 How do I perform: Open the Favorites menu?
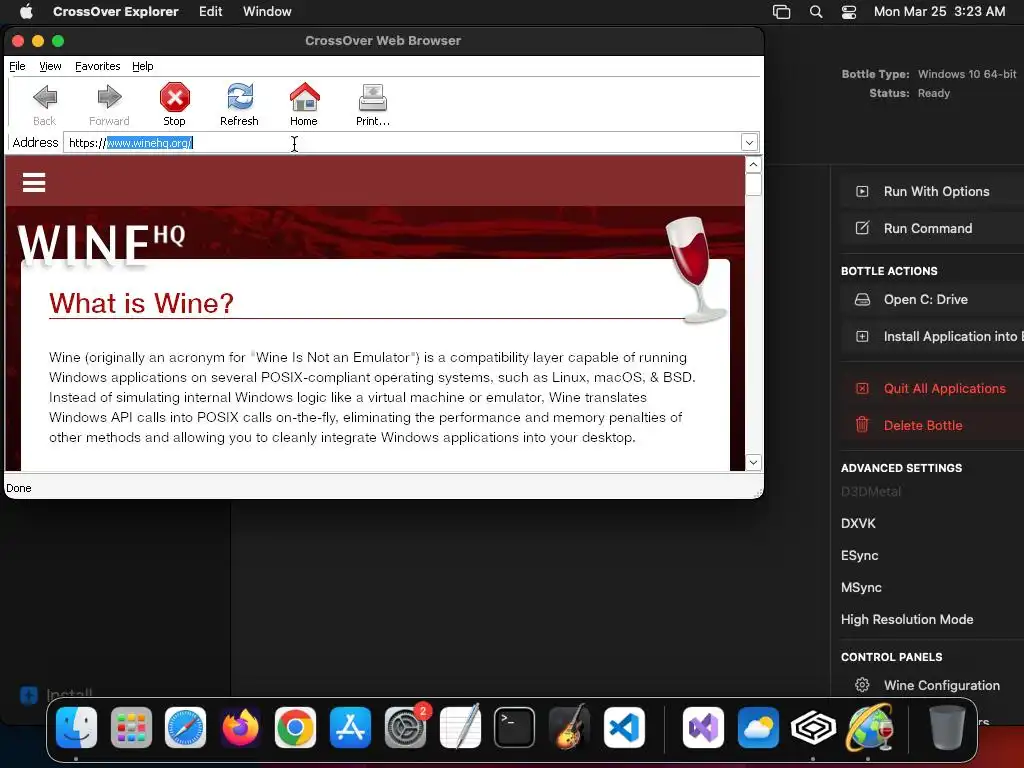coord(97,66)
